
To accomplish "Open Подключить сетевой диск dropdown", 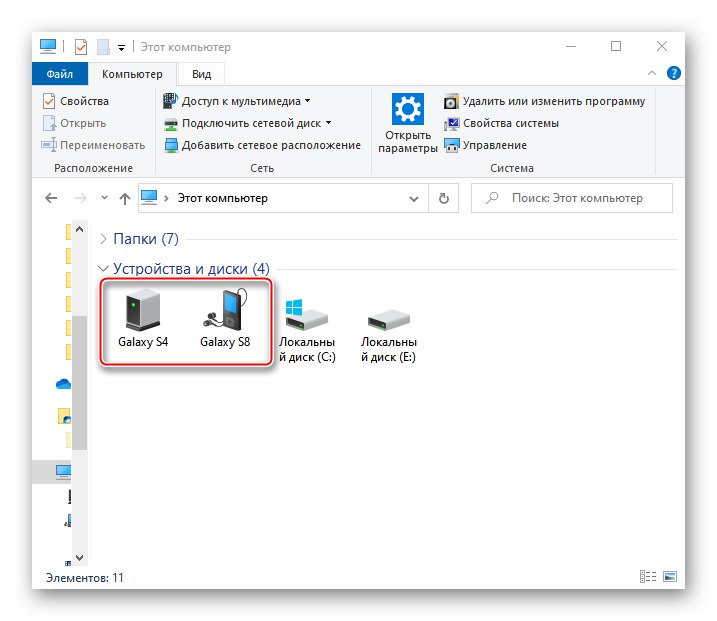I will (x=247, y=123).
